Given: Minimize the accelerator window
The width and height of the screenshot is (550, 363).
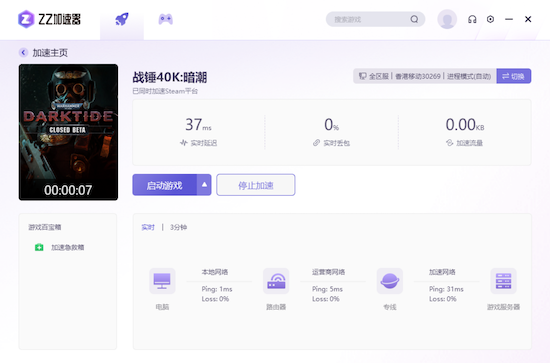Looking at the screenshot, I should (x=509, y=19).
